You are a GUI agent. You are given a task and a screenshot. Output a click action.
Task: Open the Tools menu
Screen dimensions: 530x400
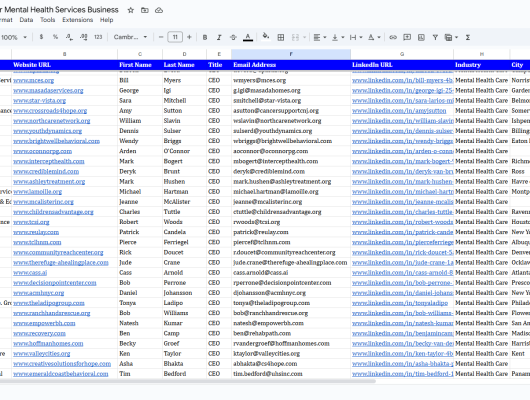point(47,20)
